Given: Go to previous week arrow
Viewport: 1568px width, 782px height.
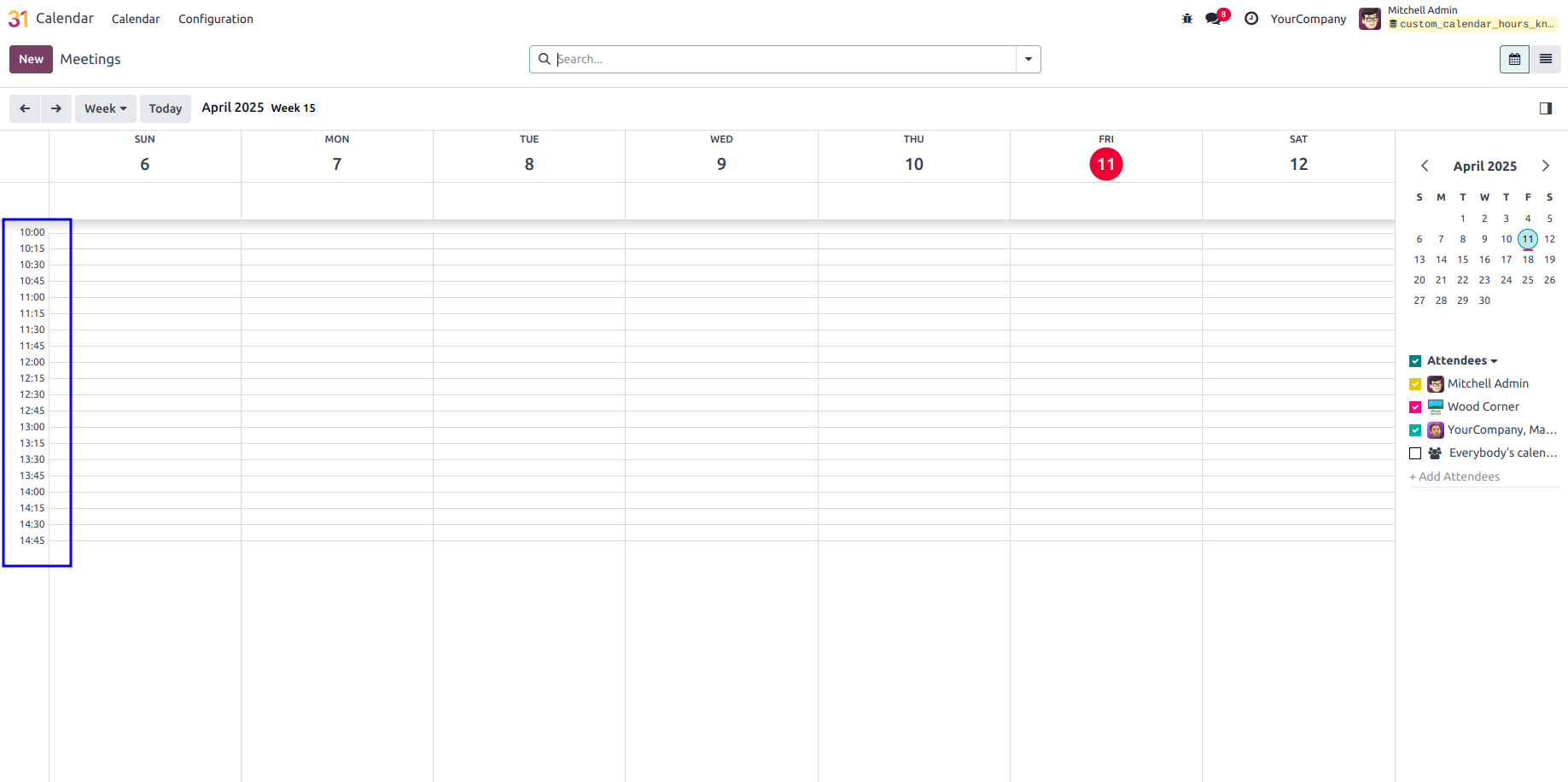Looking at the screenshot, I should [x=25, y=108].
